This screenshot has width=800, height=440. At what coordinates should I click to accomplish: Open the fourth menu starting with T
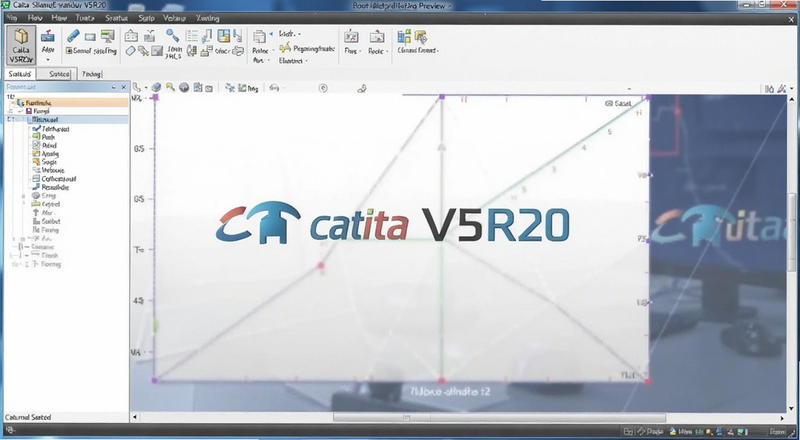85,18
